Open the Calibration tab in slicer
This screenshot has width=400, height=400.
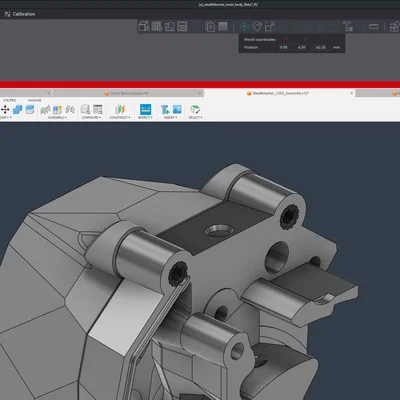pos(20,14)
